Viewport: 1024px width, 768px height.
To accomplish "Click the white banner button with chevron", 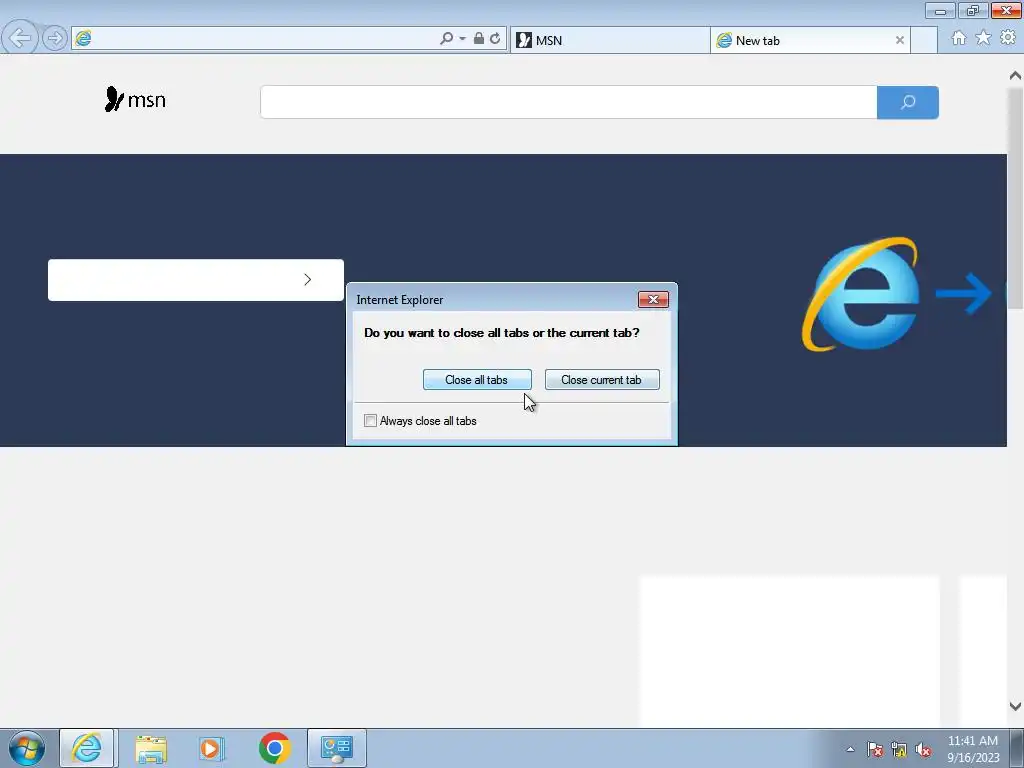I will click(x=196, y=280).
